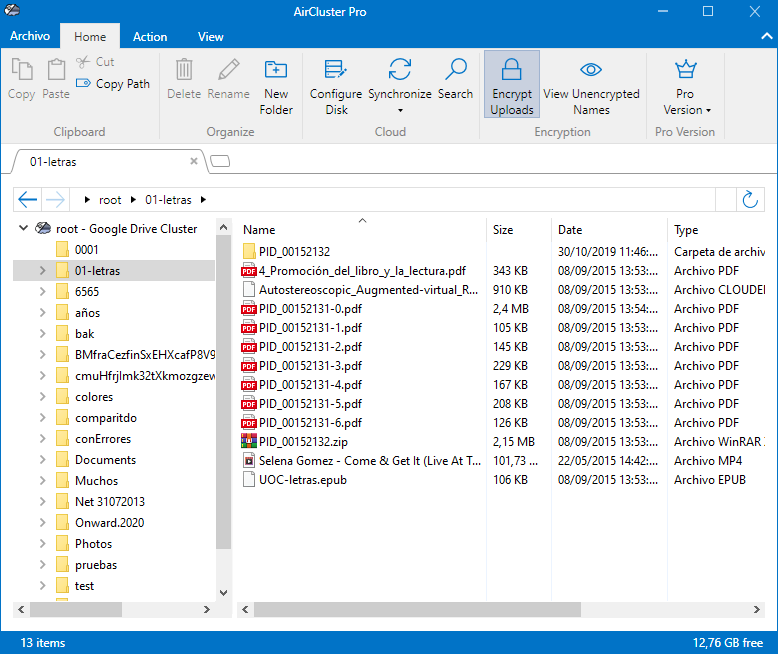Screen dimensions: 778x654
Task: Open the Archivo menu
Action: (x=30, y=36)
